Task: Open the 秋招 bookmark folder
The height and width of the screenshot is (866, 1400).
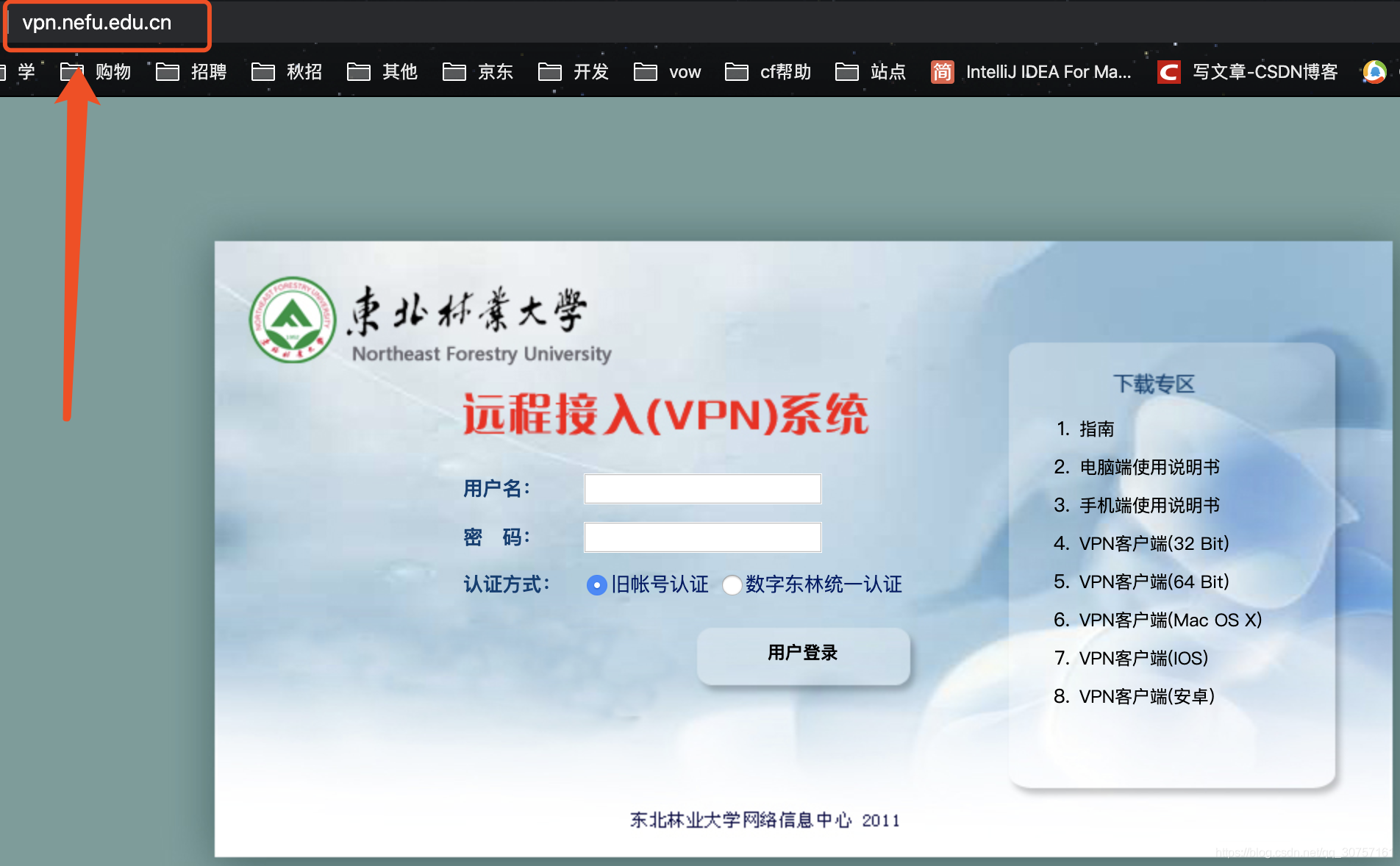Action: [x=287, y=72]
